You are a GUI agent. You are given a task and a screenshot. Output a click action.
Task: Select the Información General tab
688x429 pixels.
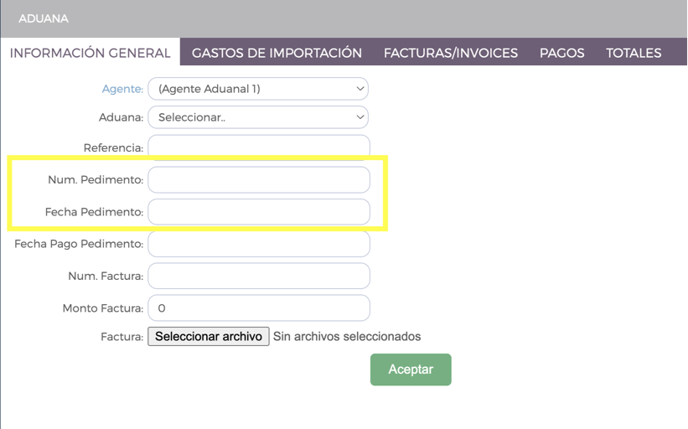(x=90, y=53)
